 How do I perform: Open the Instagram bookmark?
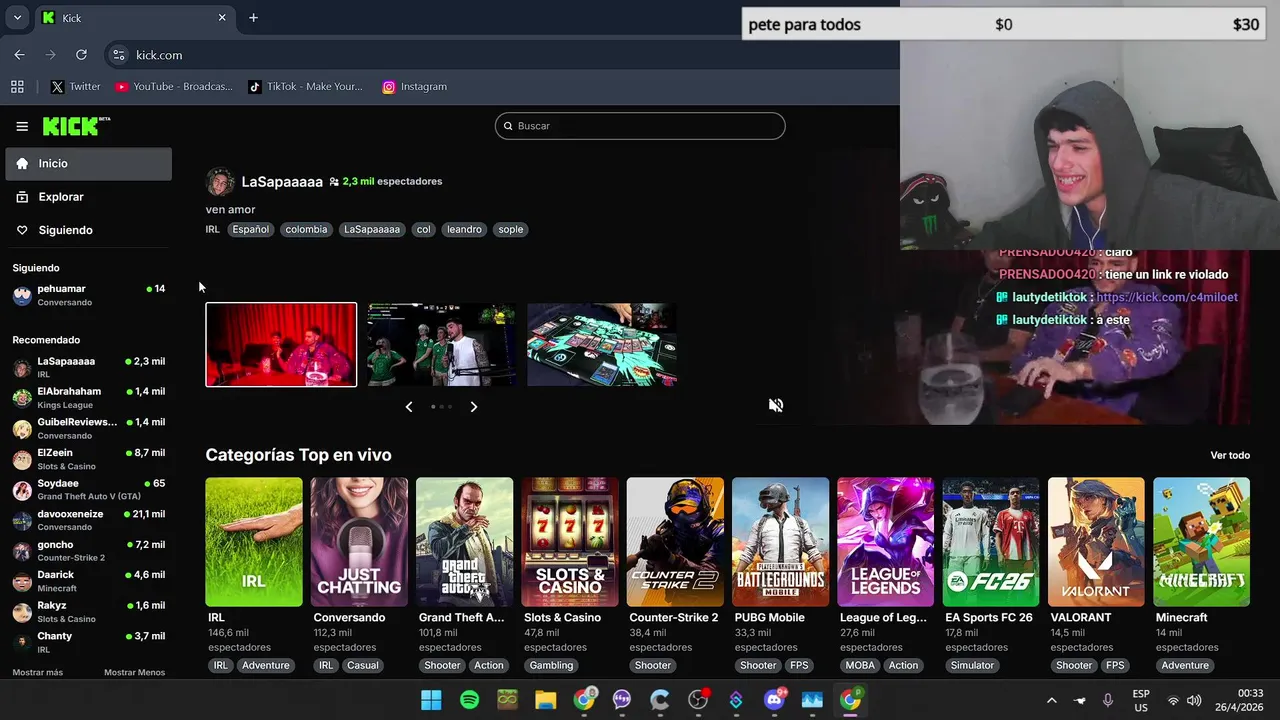click(414, 87)
